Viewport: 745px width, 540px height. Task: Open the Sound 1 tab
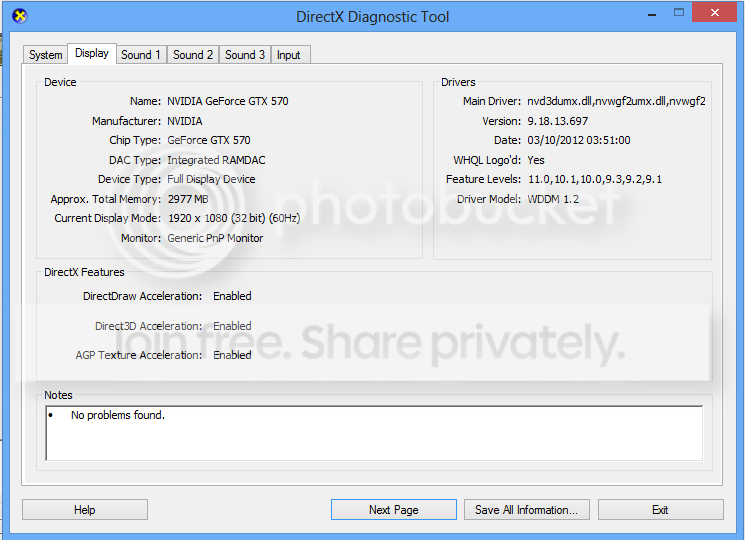coord(141,55)
